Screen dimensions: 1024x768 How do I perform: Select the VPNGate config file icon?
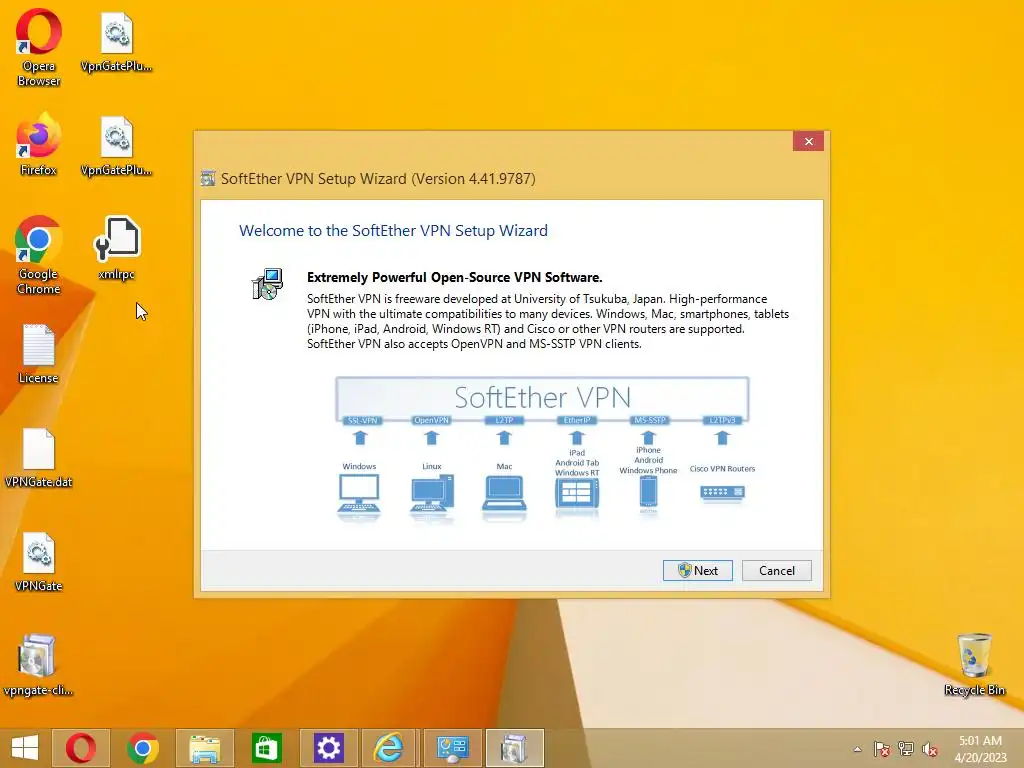[x=39, y=562]
